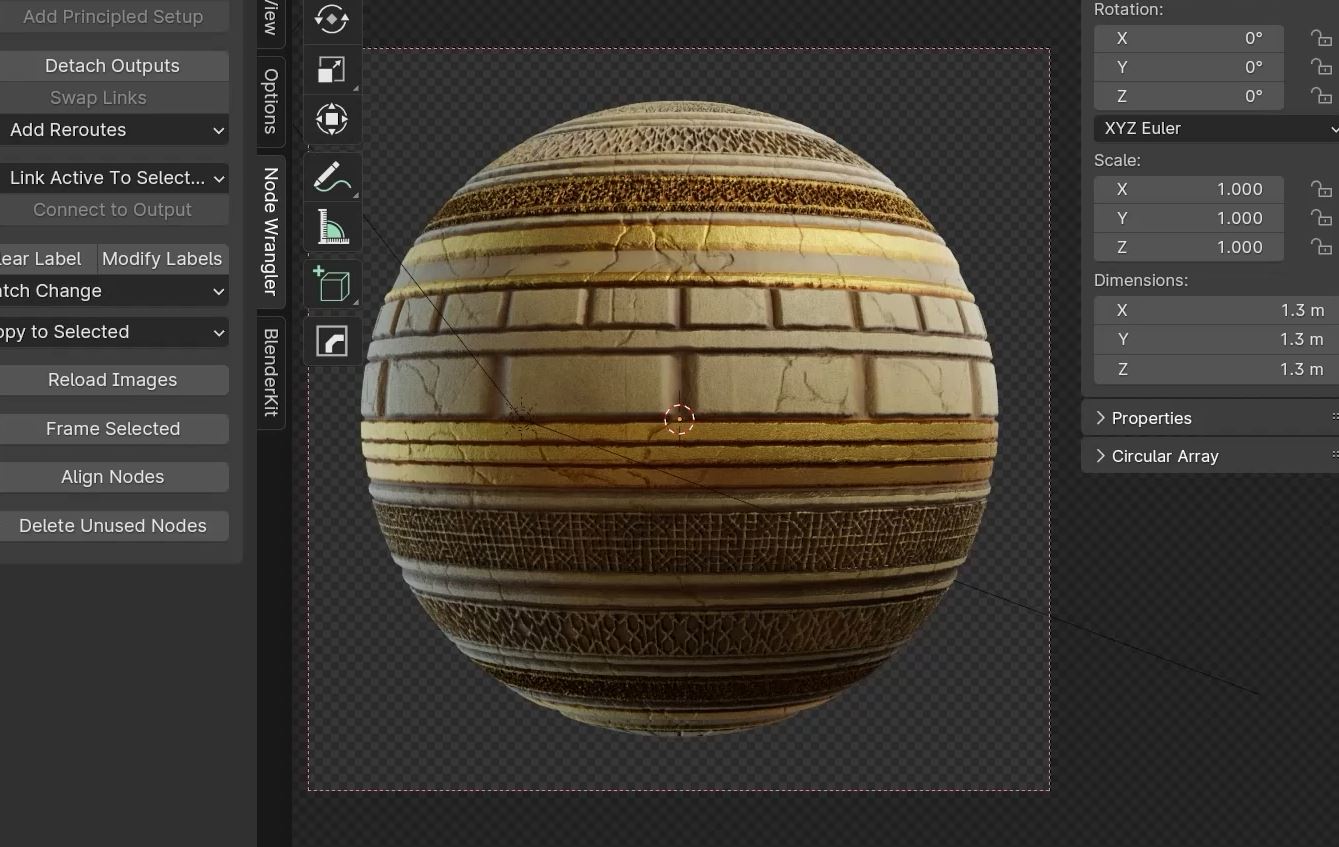
Task: Open the Add Reroutes dropdown
Action: (x=114, y=130)
